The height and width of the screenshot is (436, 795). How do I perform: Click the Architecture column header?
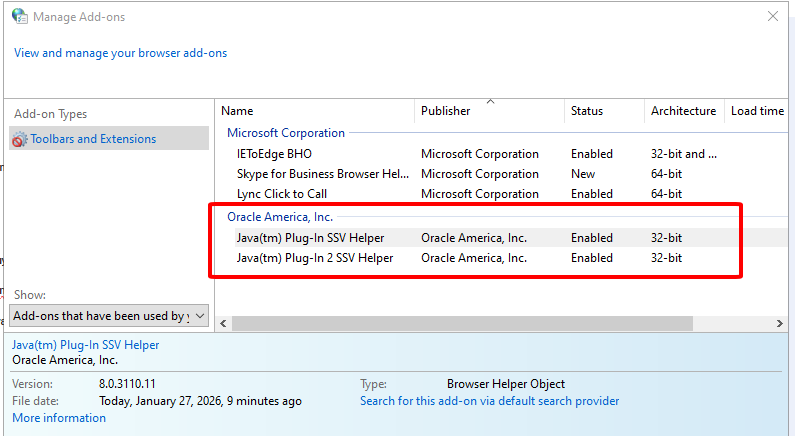tap(683, 111)
